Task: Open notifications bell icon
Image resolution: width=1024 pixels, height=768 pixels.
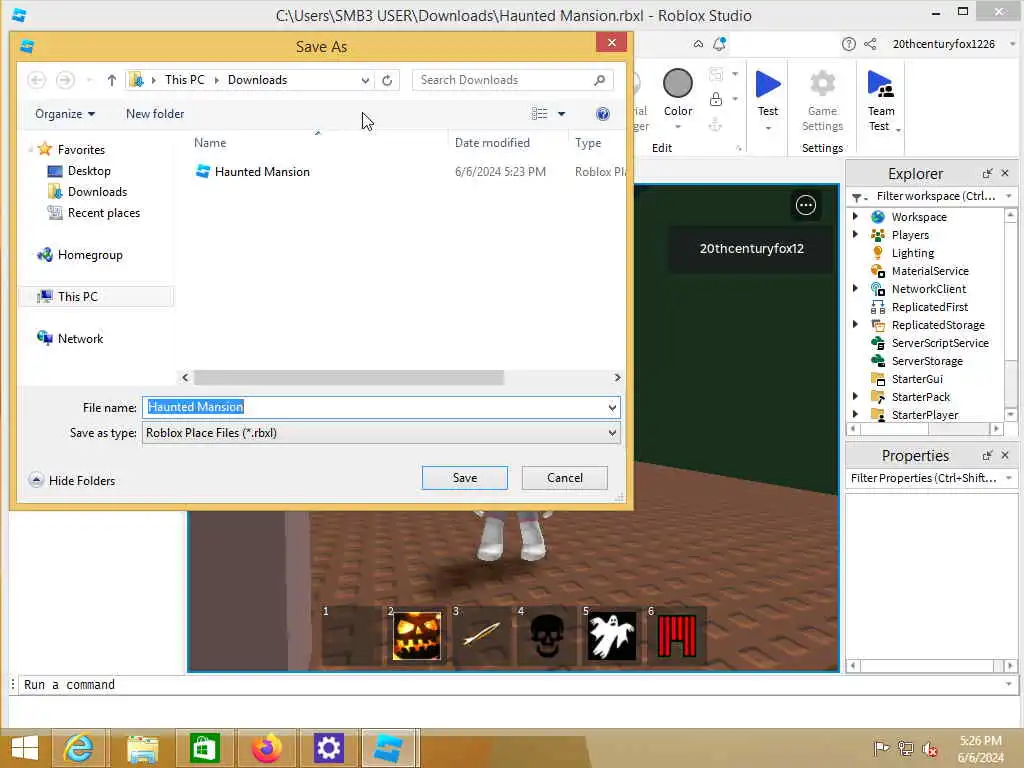Action: 719,44
